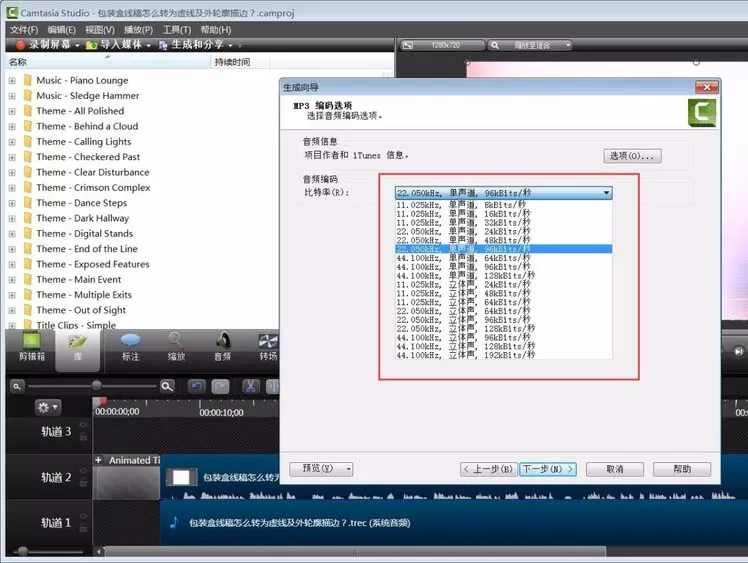This screenshot has height=563, width=748.
Task: Click the timeline horizontal scrollbar left arrow
Action: point(99,552)
